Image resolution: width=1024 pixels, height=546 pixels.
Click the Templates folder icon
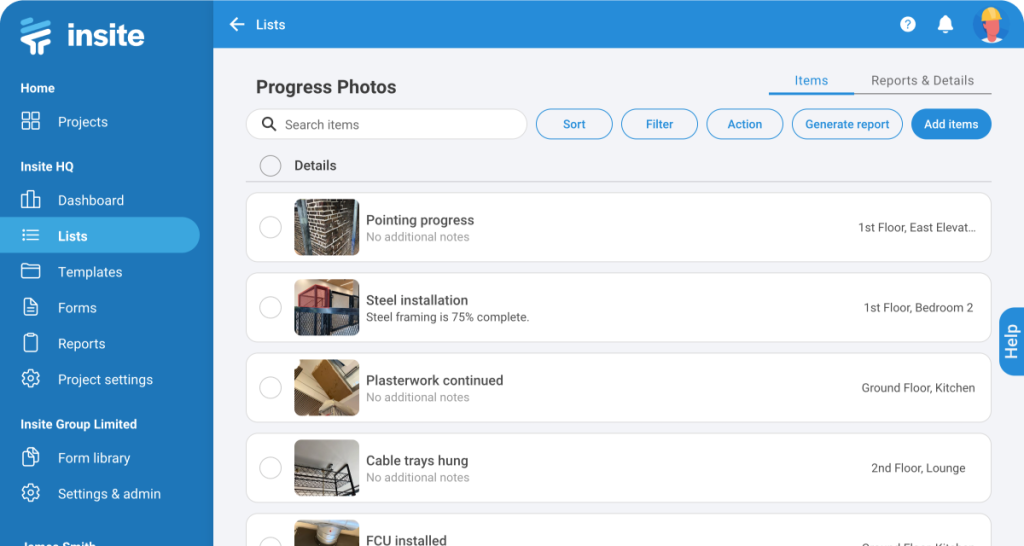(31, 270)
